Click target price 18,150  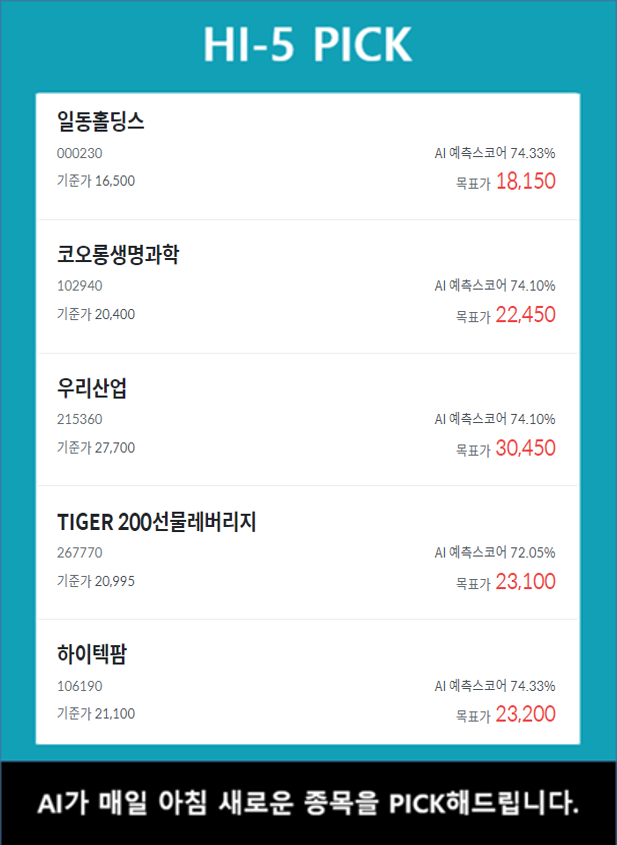(x=525, y=181)
